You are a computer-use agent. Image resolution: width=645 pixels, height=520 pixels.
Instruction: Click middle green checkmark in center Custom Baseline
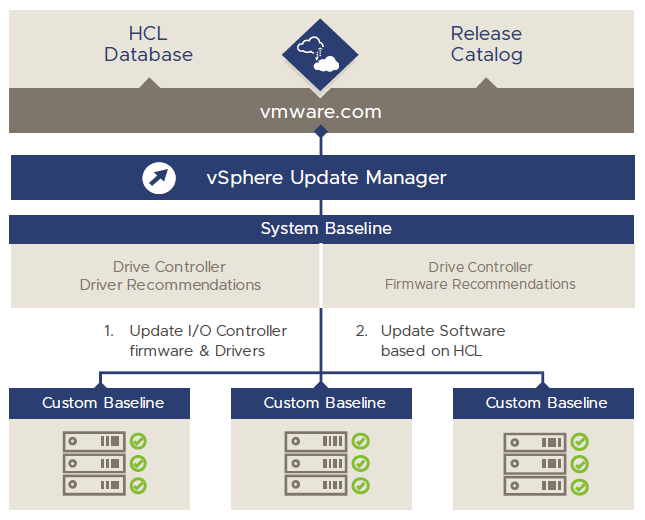pos(361,464)
